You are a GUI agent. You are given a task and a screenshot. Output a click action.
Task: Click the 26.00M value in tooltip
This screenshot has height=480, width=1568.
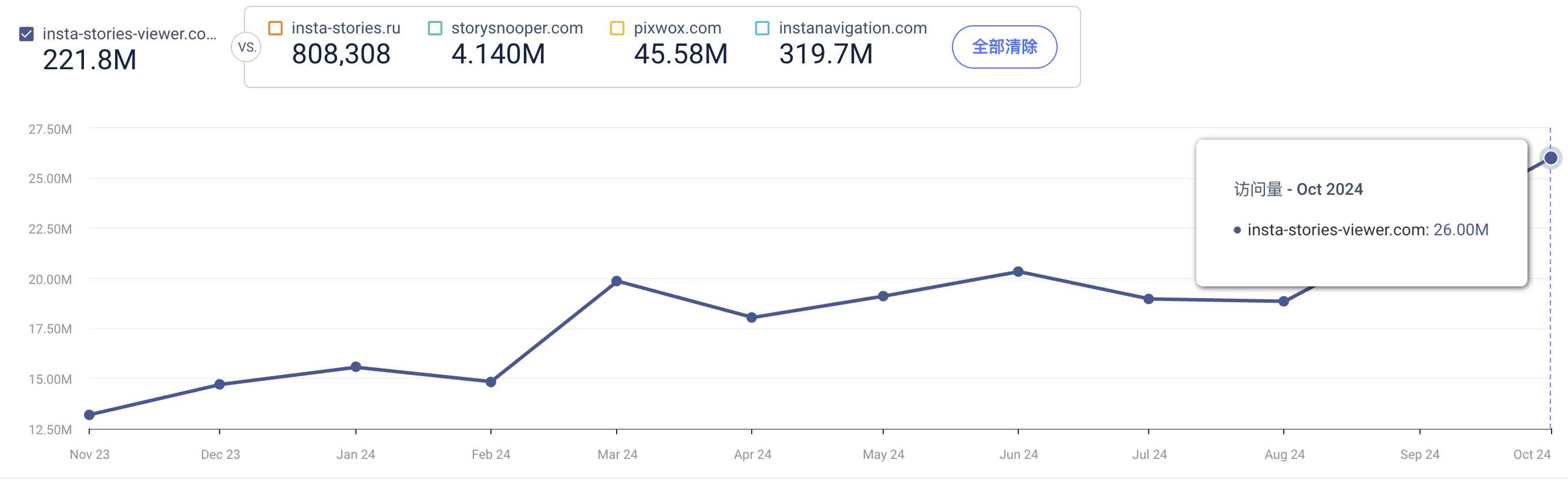click(x=1461, y=230)
